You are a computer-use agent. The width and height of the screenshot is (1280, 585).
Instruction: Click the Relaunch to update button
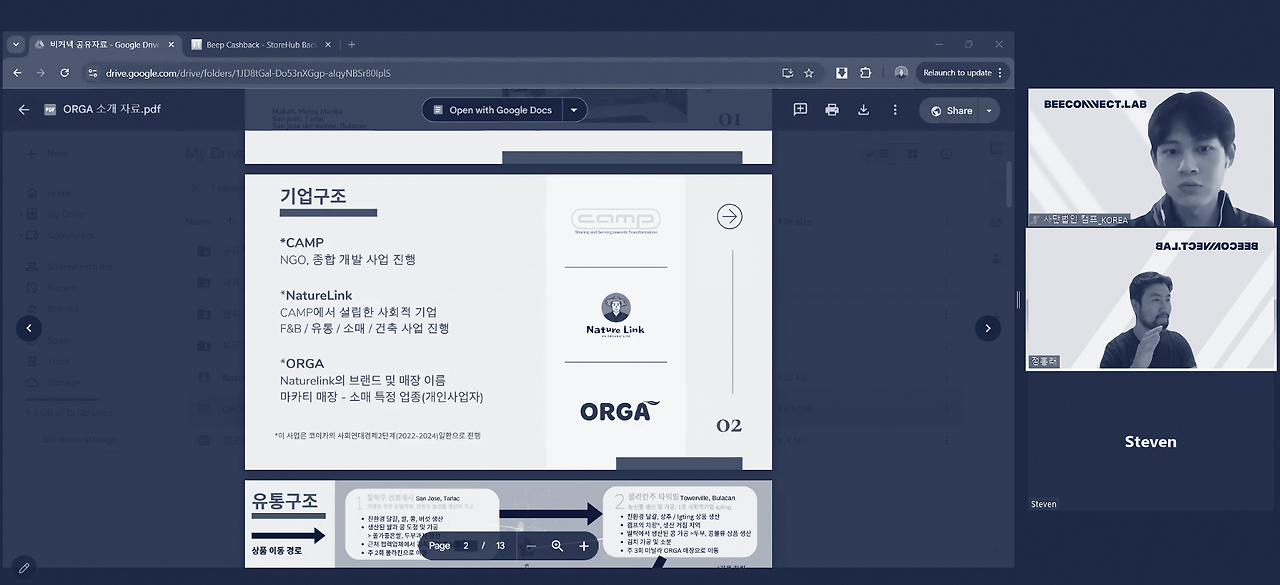point(958,72)
